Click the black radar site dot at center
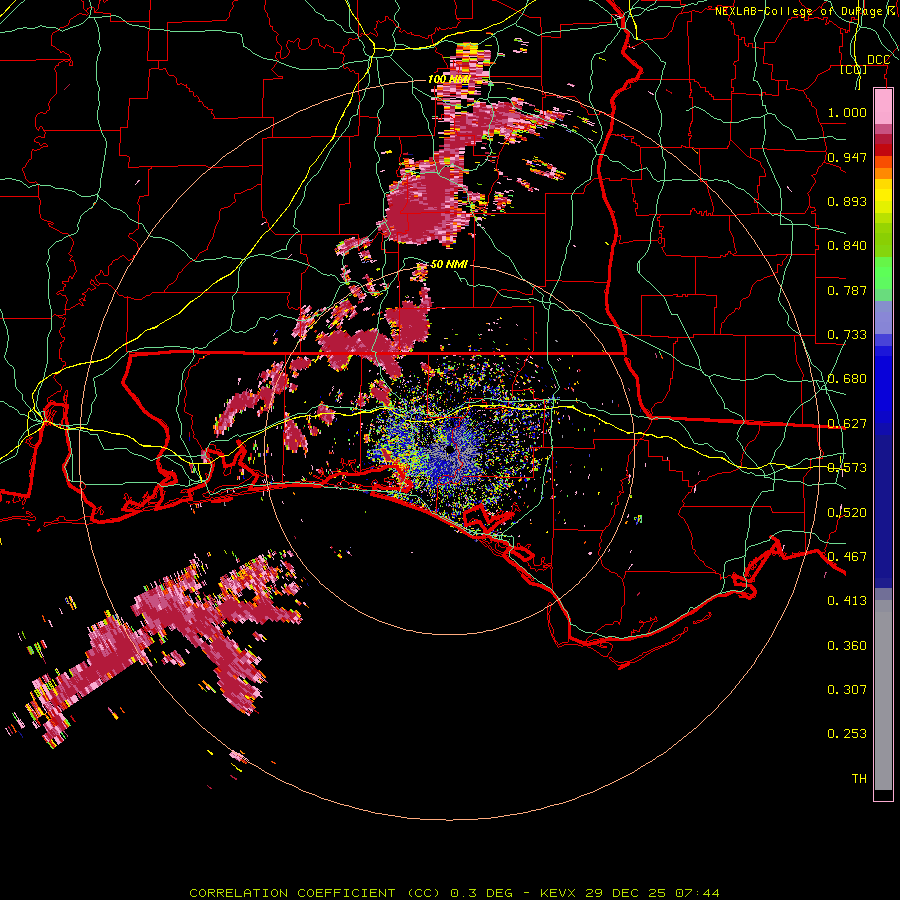The height and width of the screenshot is (900, 900). pos(451,449)
